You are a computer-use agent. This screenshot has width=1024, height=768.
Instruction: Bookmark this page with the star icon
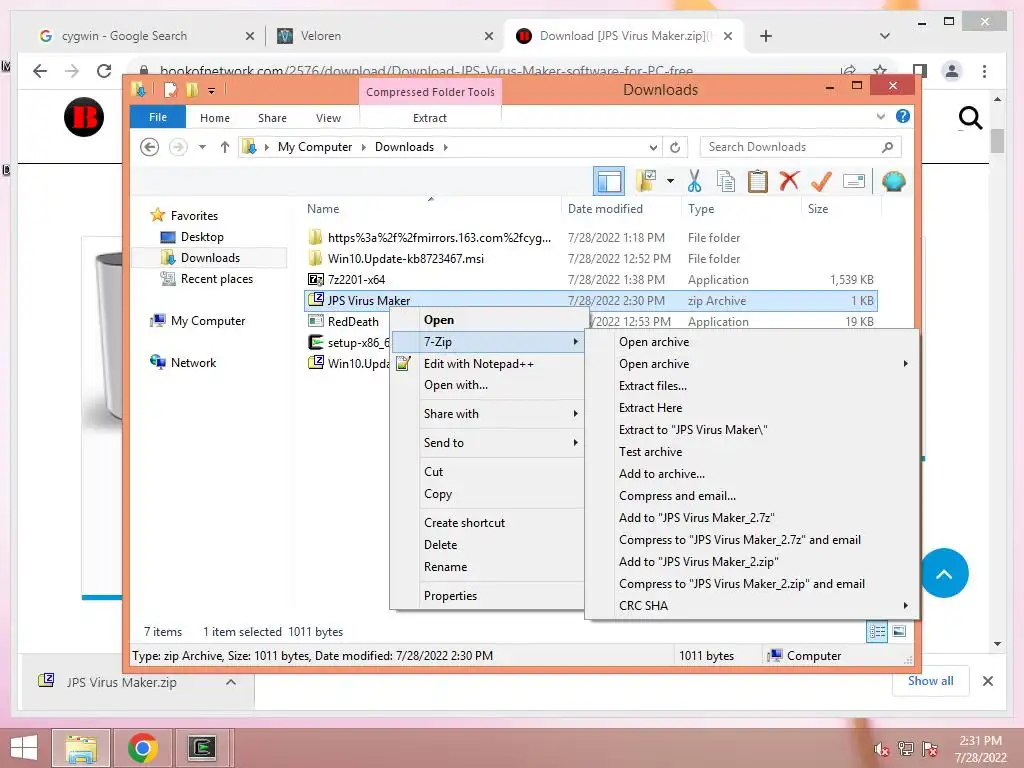click(x=880, y=71)
